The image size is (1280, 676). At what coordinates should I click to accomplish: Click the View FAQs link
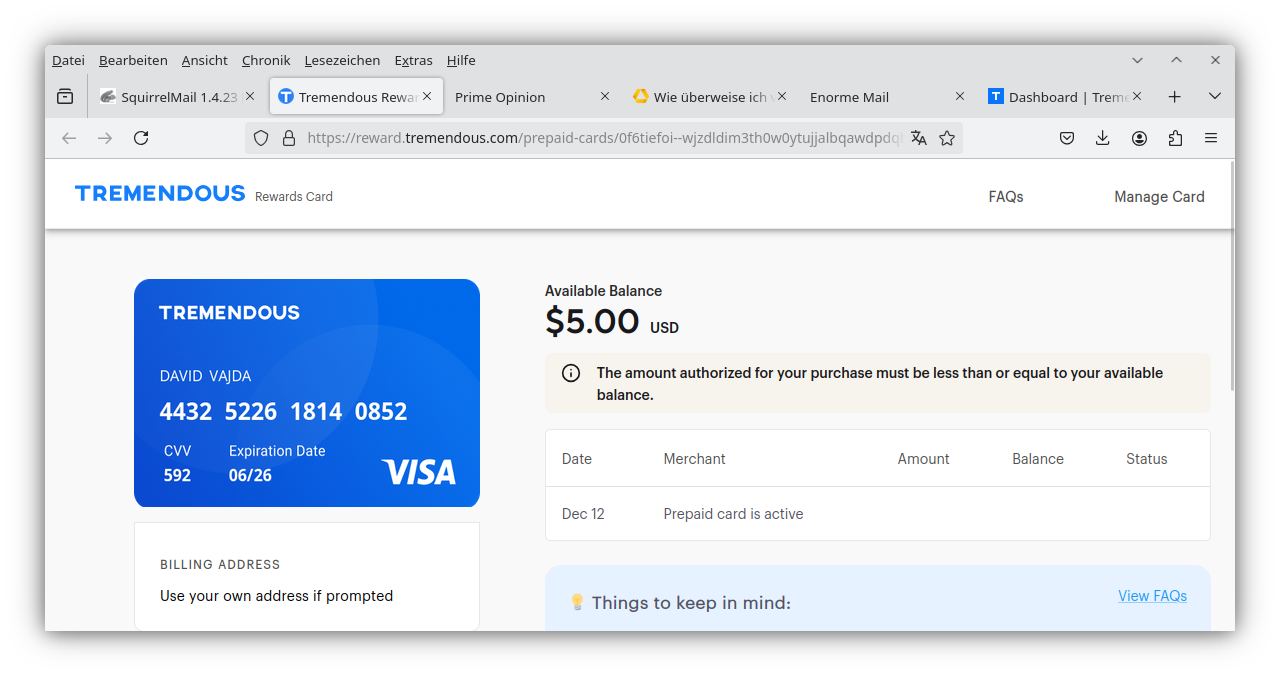tap(1152, 596)
